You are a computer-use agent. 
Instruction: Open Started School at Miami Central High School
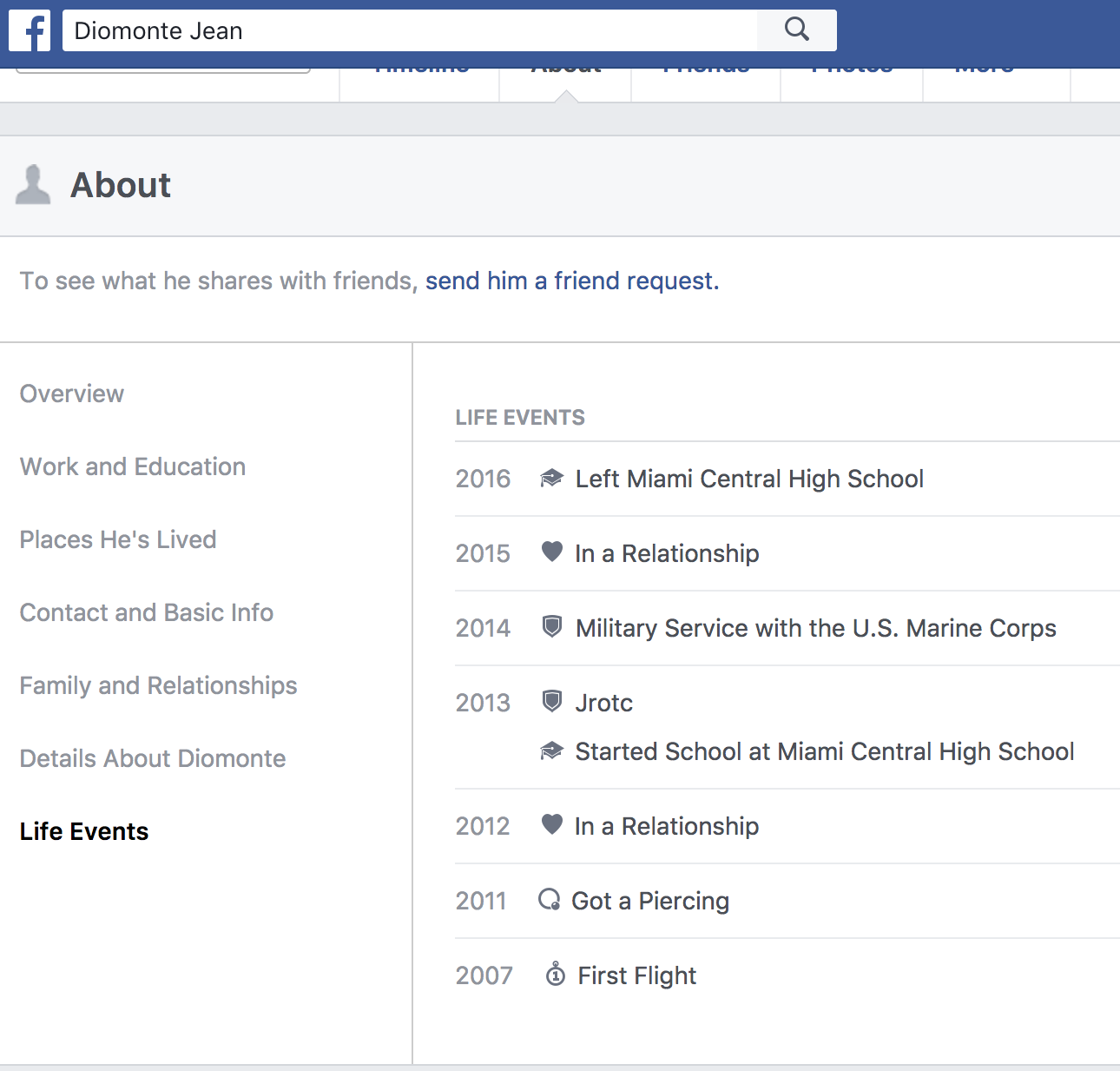(824, 752)
